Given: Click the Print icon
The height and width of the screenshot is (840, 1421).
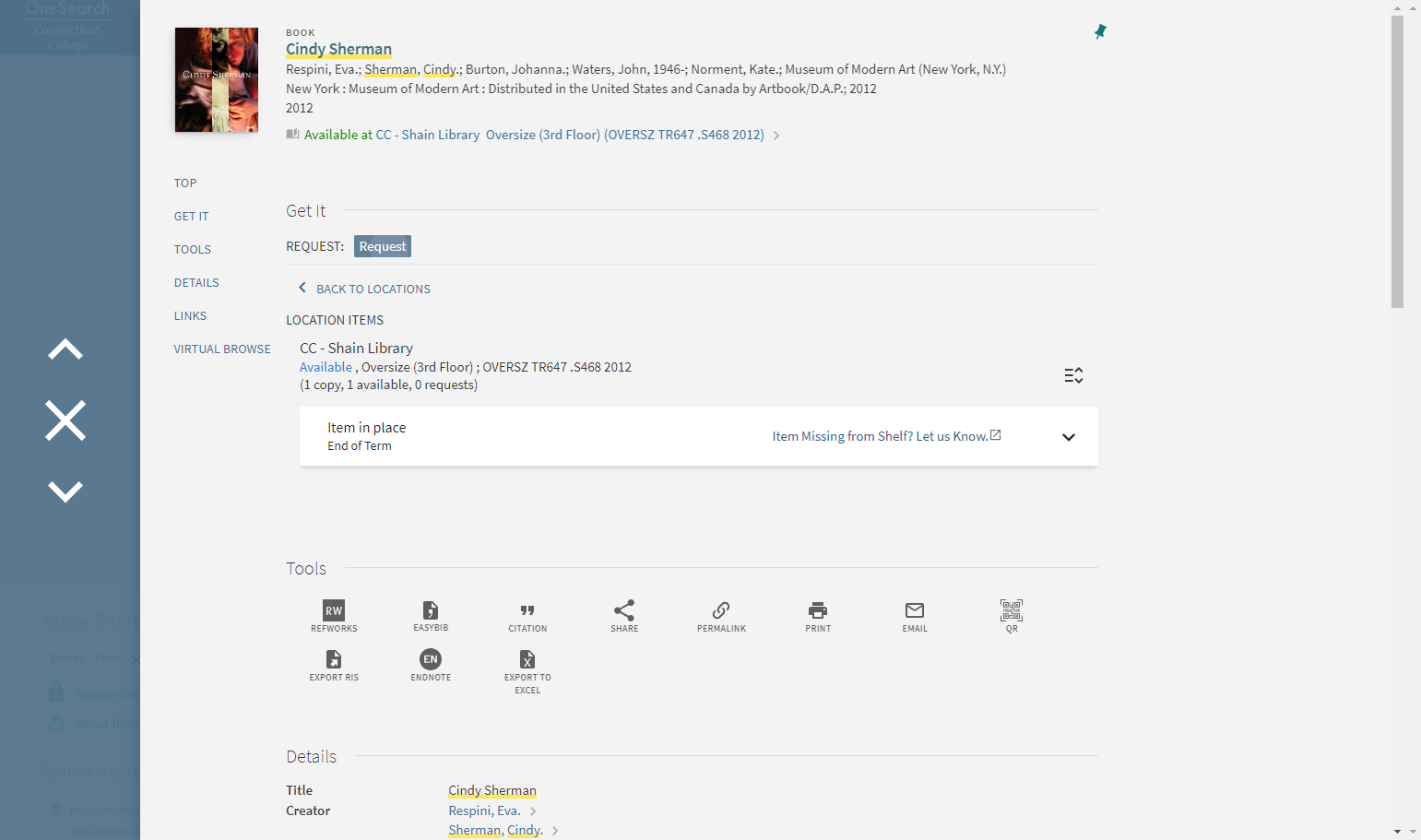Looking at the screenshot, I should point(818,616).
